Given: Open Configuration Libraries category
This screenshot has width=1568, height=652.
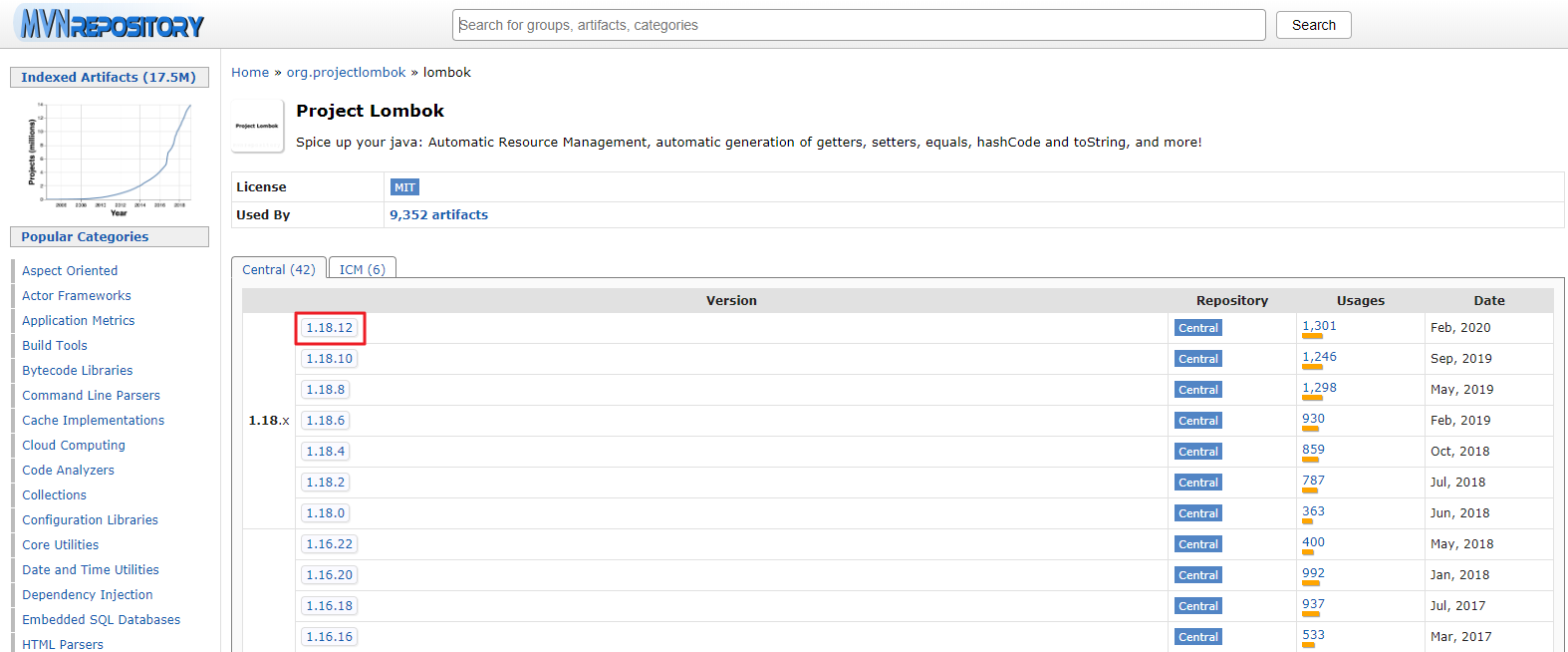Looking at the screenshot, I should (x=91, y=520).
